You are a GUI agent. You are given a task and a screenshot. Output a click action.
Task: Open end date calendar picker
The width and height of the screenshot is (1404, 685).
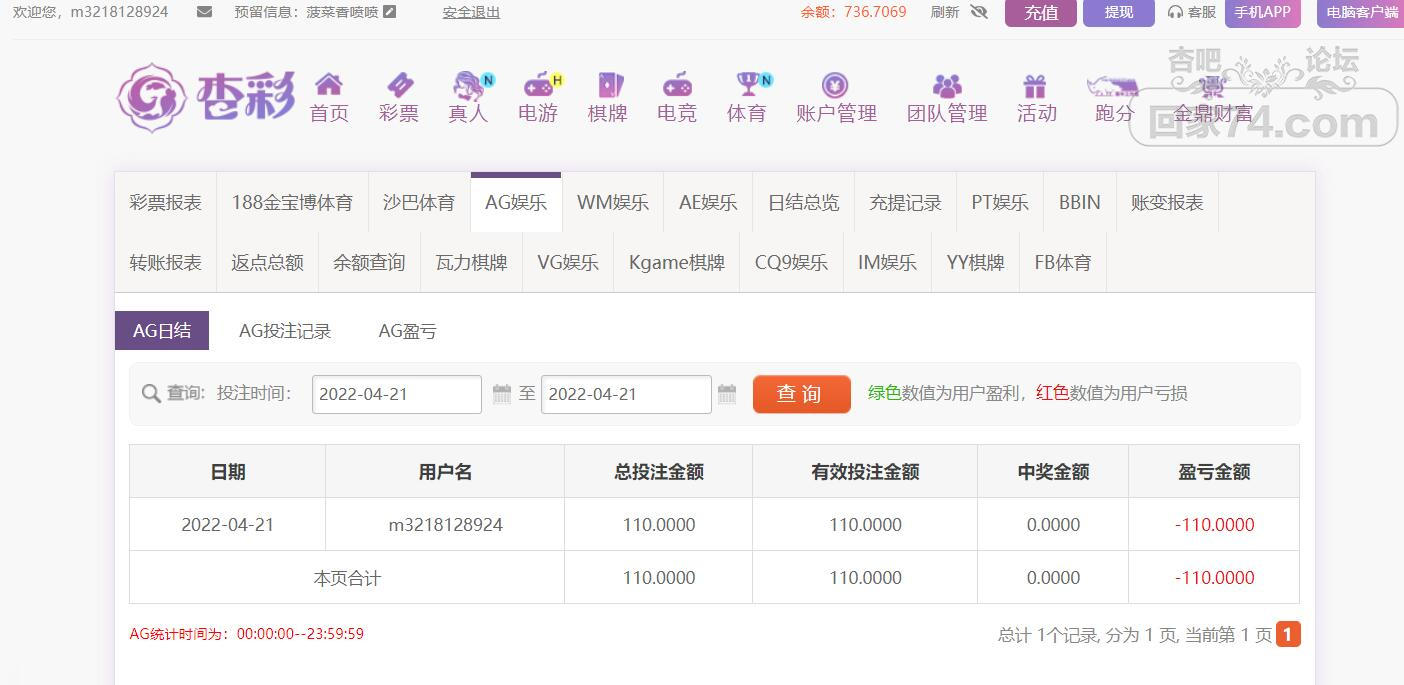pos(727,394)
